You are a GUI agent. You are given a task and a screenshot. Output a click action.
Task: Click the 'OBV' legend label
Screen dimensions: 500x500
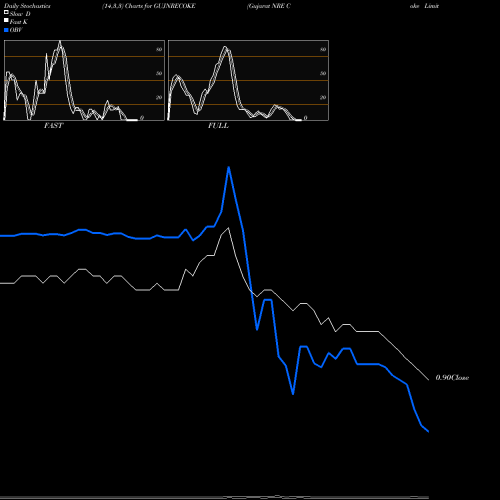point(16,30)
